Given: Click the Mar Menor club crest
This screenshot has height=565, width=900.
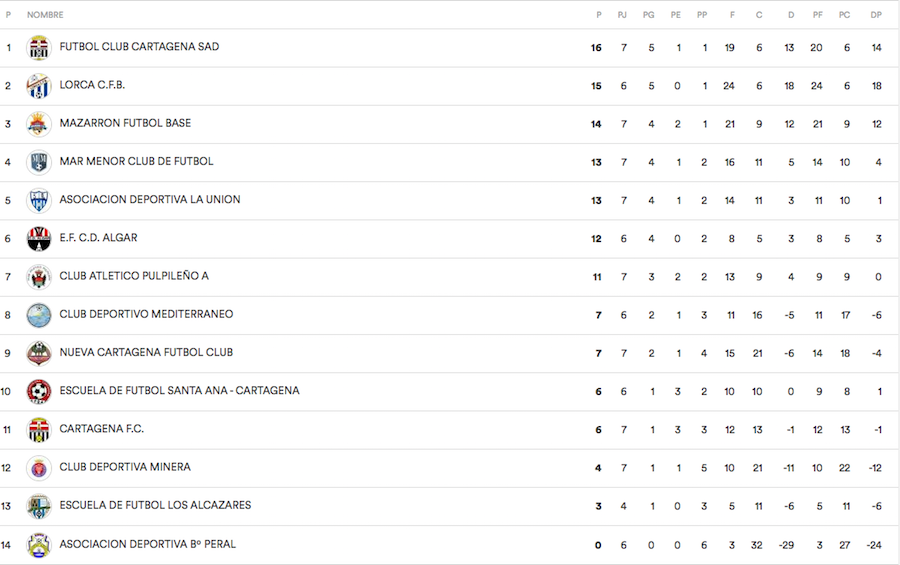Looking at the screenshot, I should [x=38, y=162].
